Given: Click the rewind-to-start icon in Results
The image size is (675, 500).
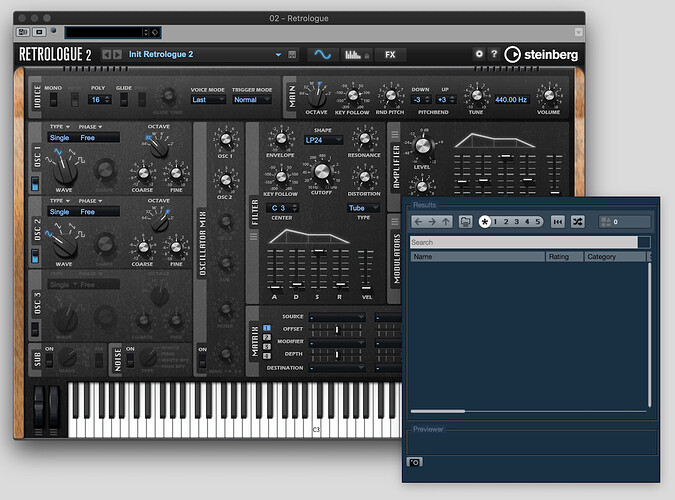Looking at the screenshot, I should point(557,222).
